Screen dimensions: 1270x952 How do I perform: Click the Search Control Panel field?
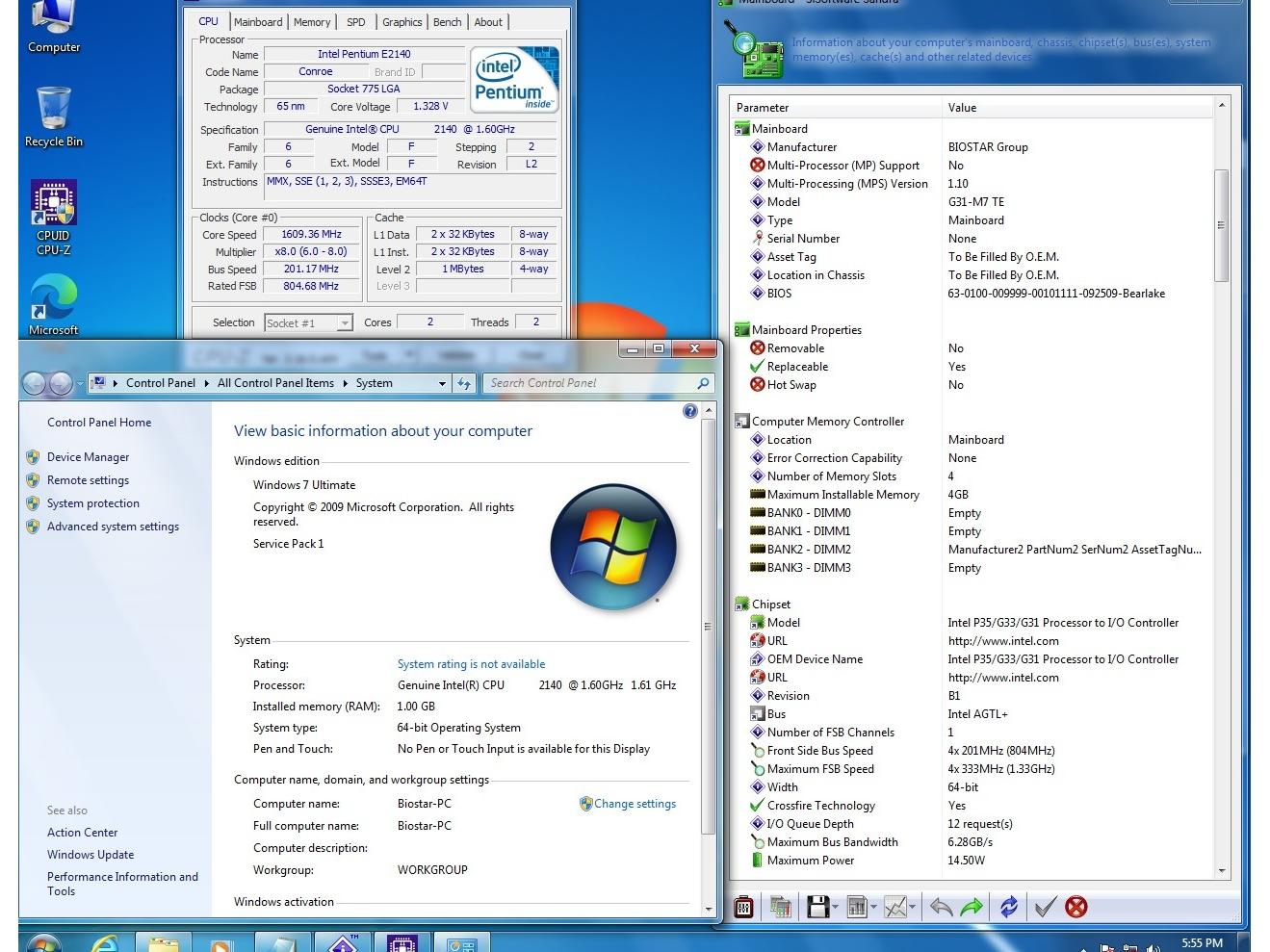click(591, 383)
